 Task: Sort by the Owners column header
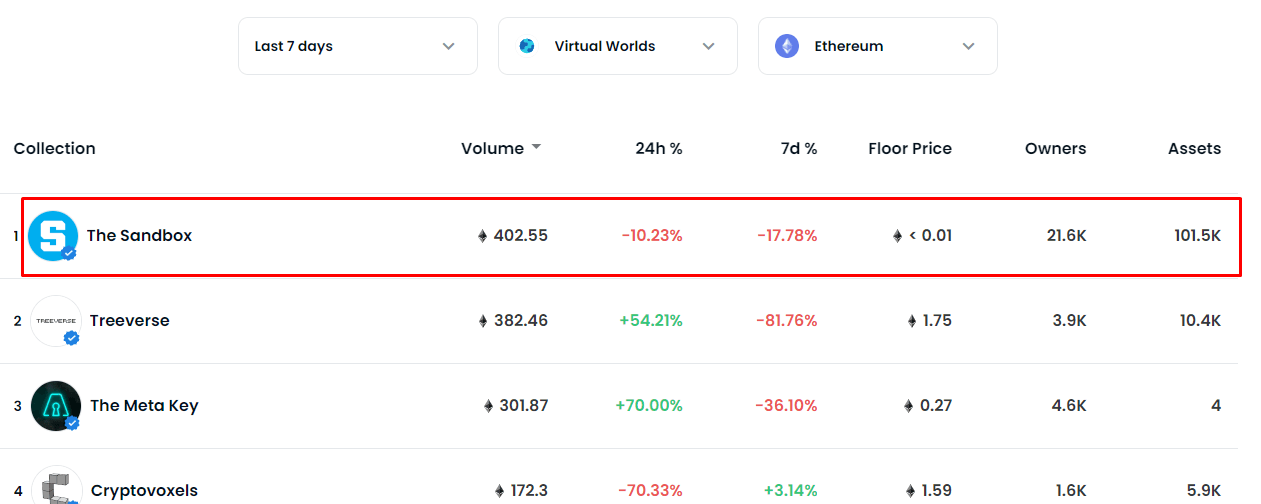[1055, 148]
